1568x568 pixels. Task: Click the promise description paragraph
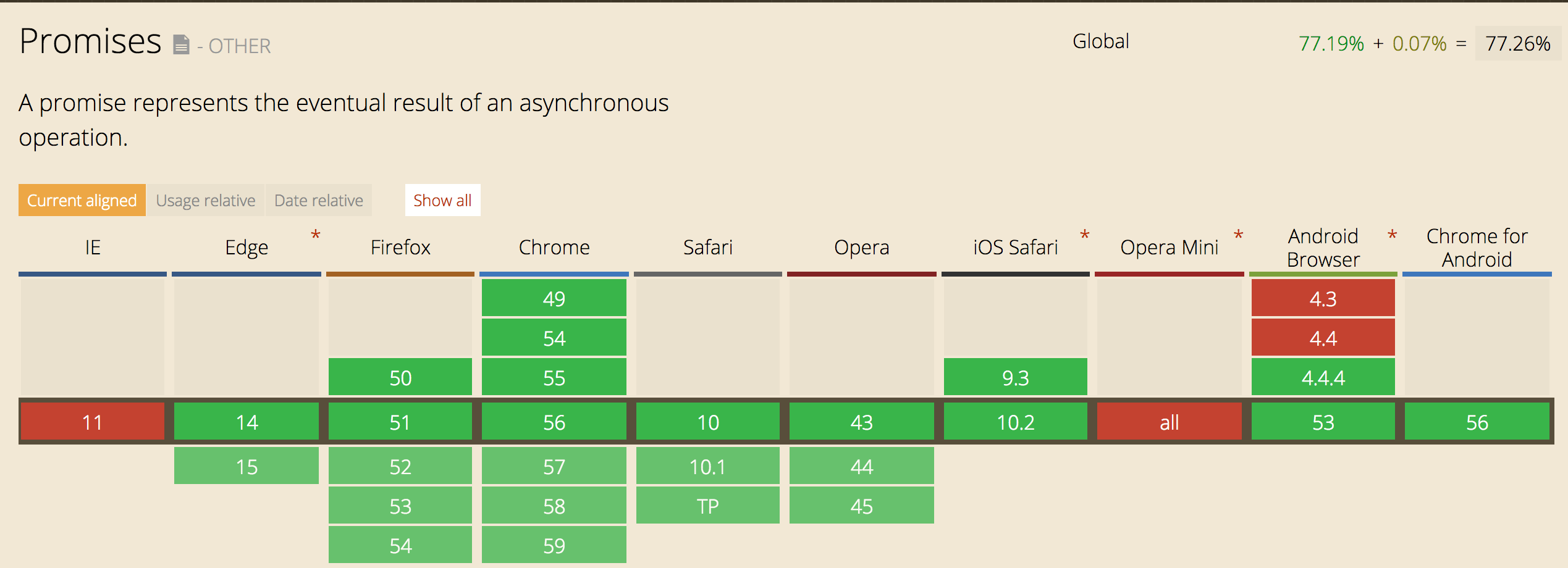(x=344, y=120)
